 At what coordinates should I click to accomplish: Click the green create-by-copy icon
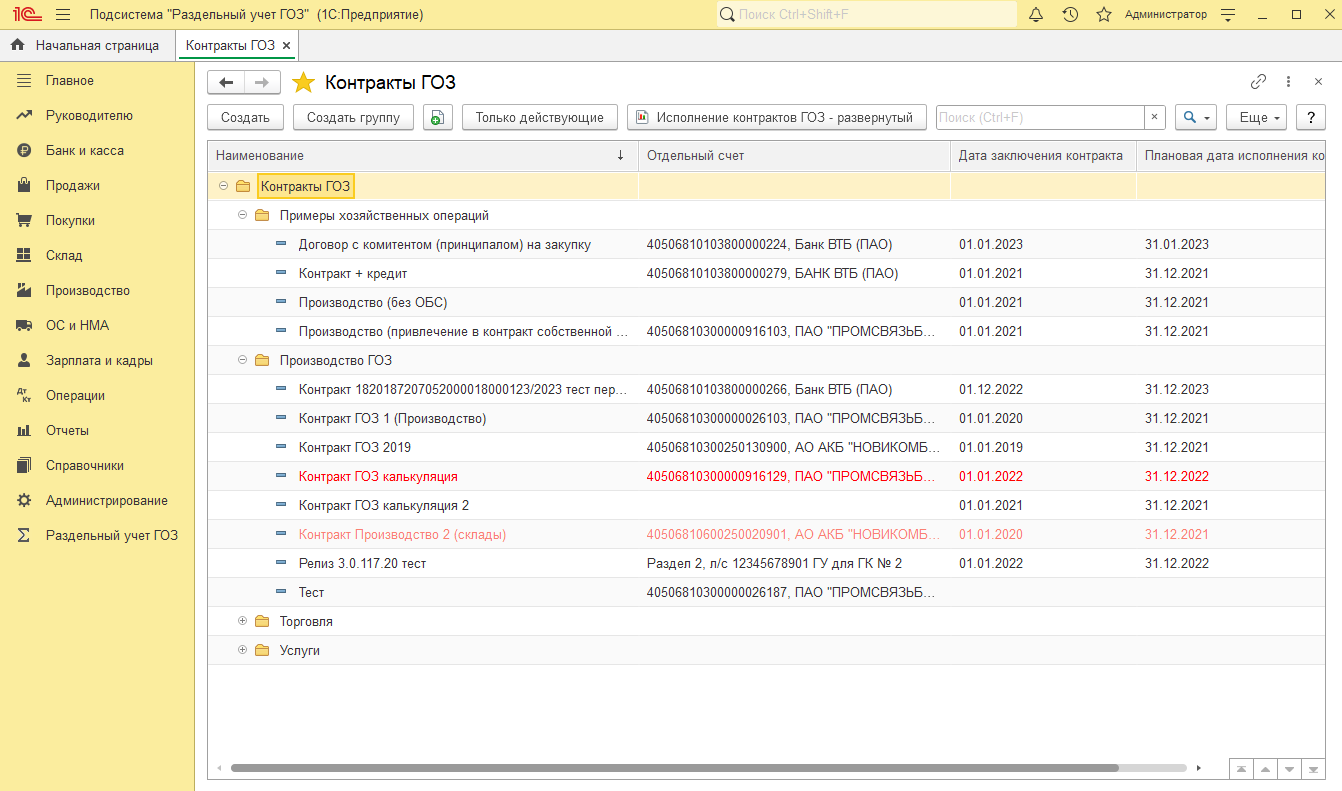[x=438, y=117]
